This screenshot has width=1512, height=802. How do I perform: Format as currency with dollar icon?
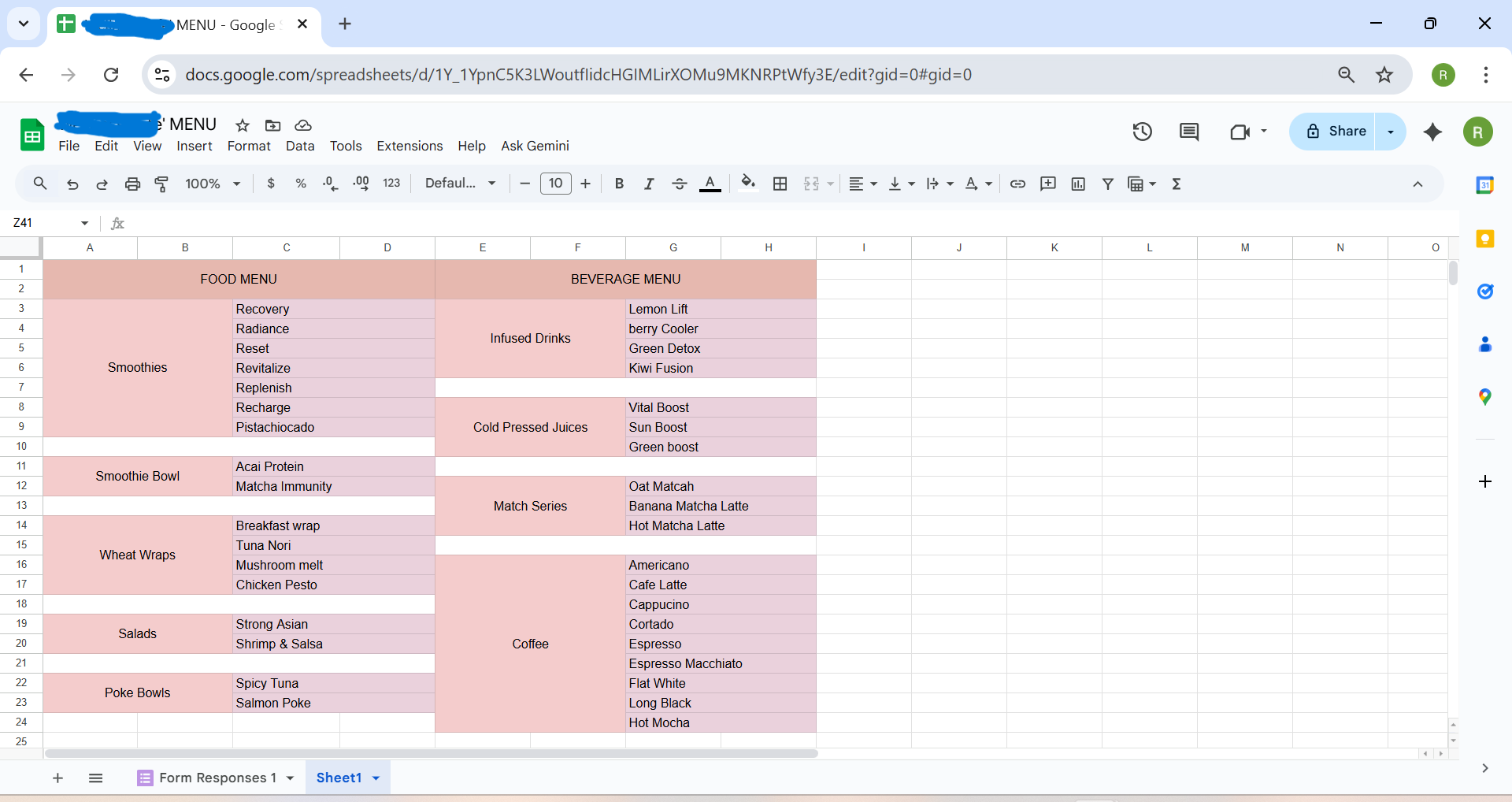271,184
